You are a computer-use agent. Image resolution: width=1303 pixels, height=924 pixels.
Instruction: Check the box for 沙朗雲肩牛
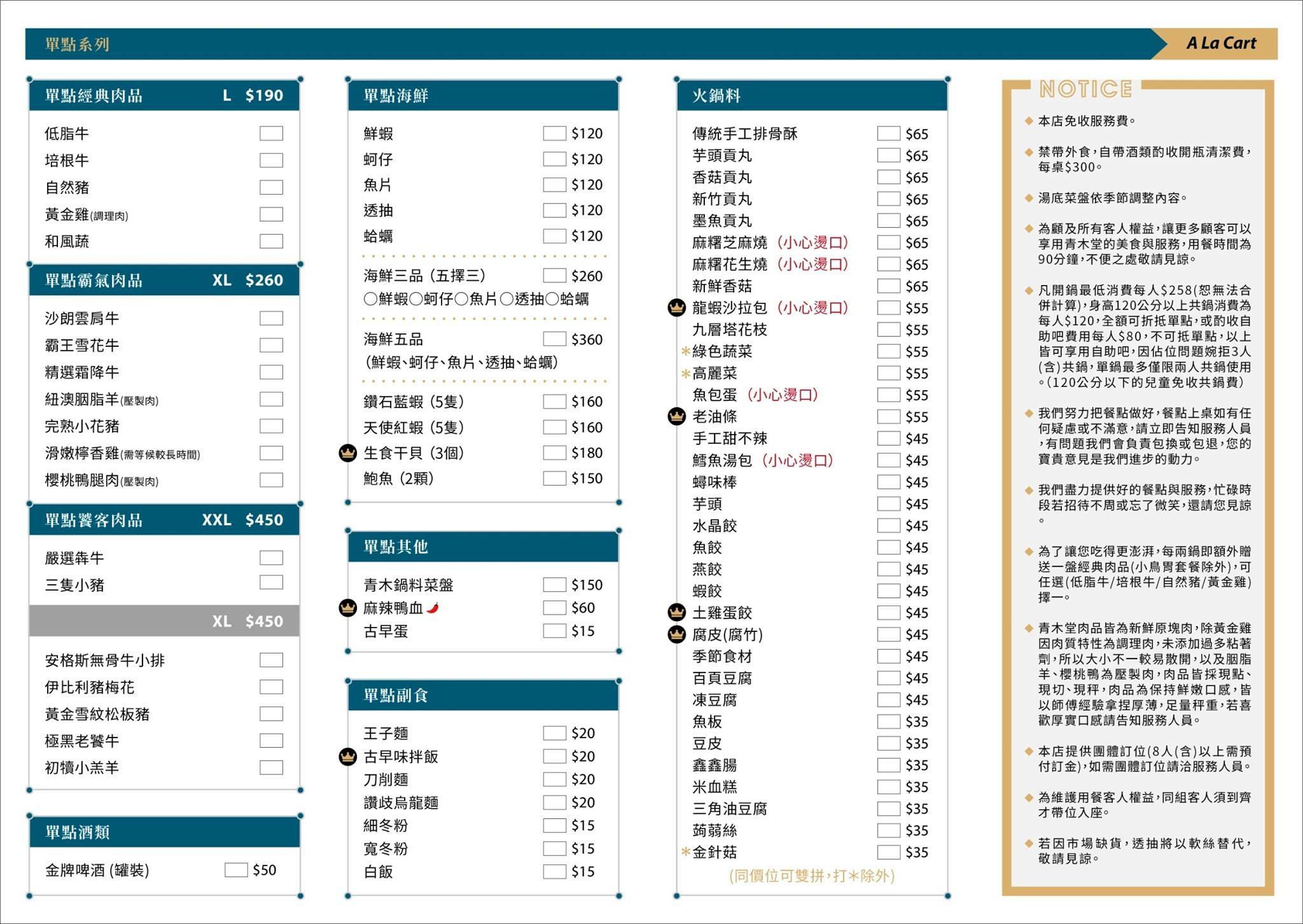tap(271, 318)
